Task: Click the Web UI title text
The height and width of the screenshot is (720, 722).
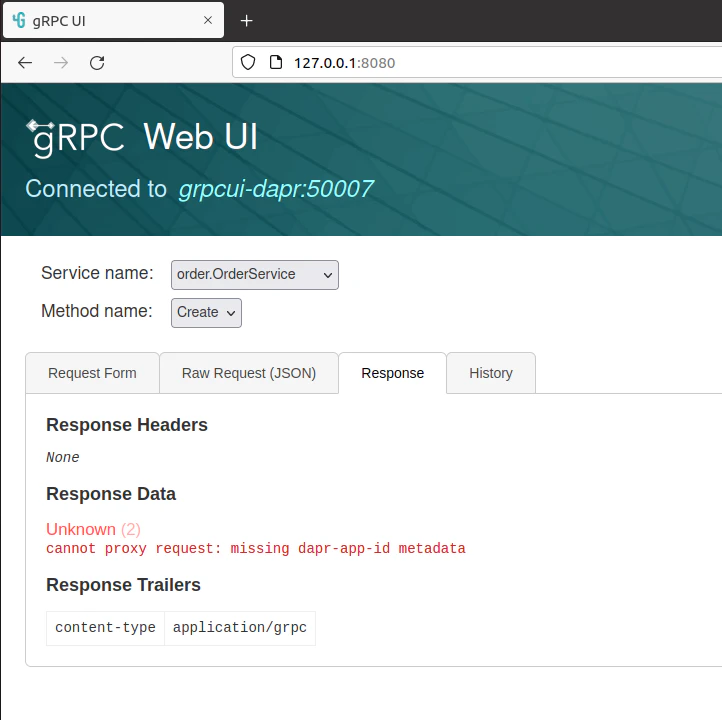Action: (x=200, y=137)
